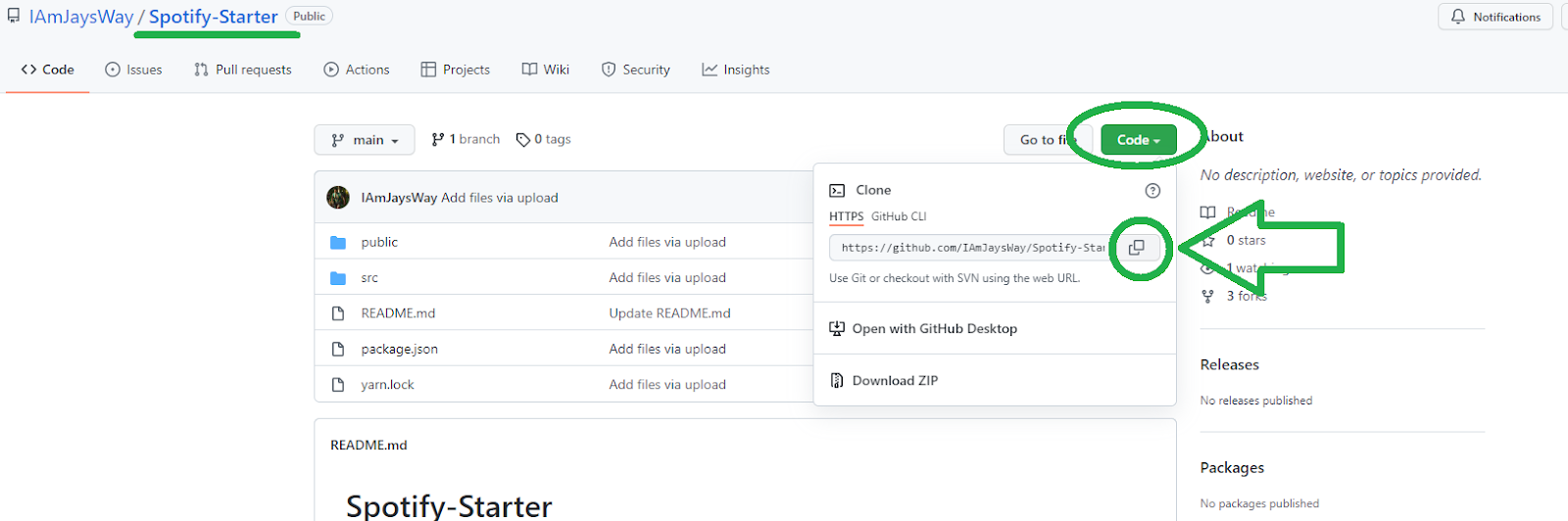The height and width of the screenshot is (521, 1568).
Task: Click the Go to file button
Action: point(1047,140)
